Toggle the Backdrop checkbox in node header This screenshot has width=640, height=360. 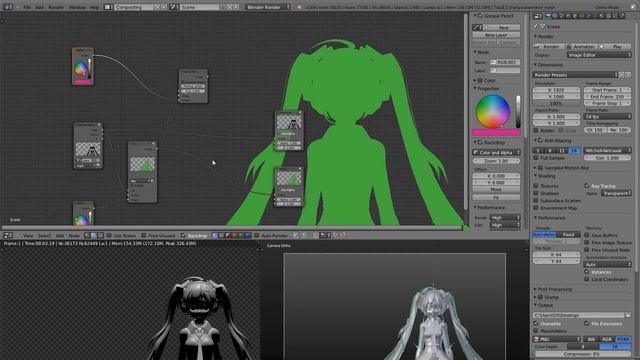coord(183,236)
